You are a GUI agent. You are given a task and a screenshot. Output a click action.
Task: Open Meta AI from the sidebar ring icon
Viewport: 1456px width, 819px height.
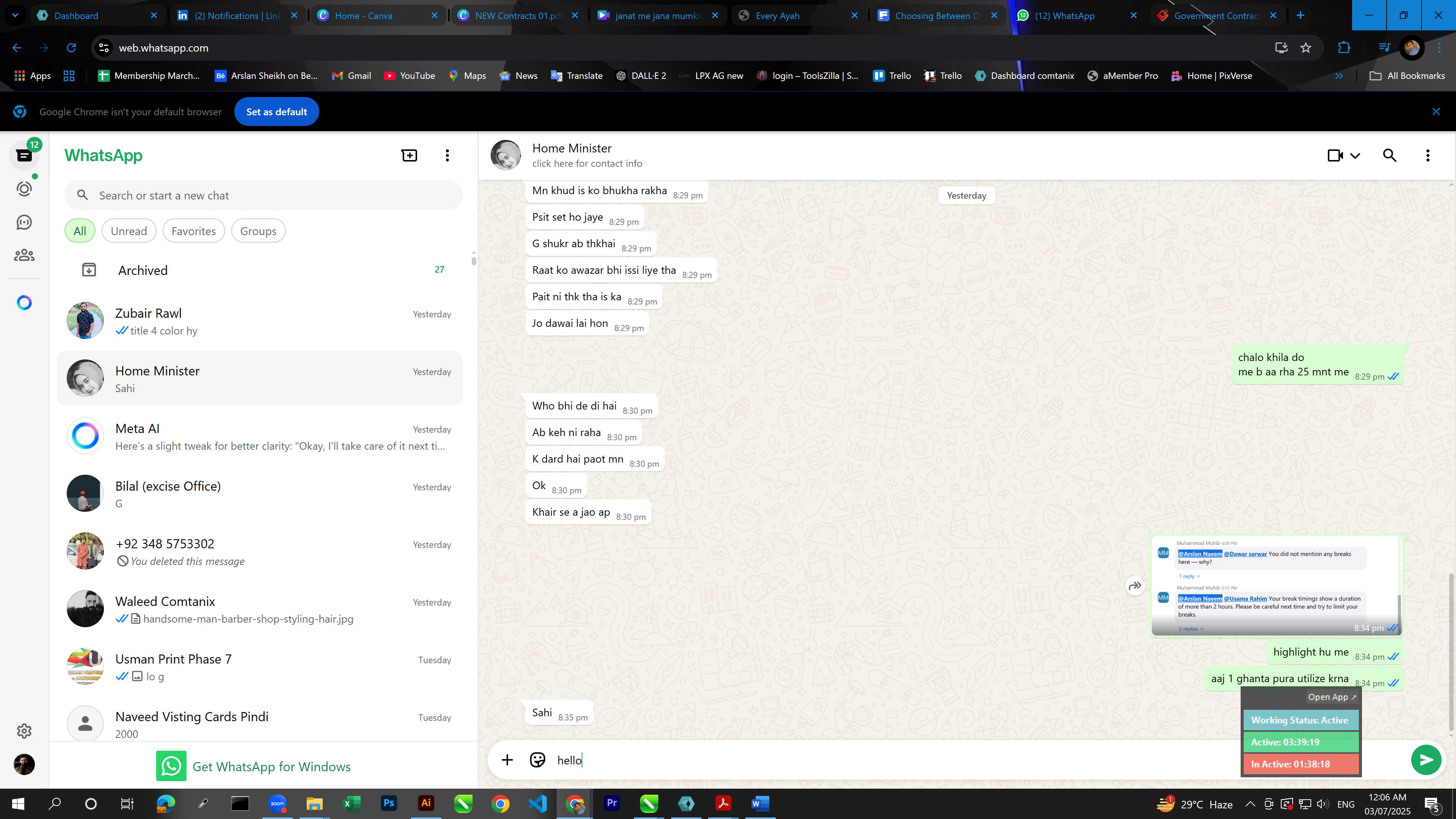tap(24, 303)
